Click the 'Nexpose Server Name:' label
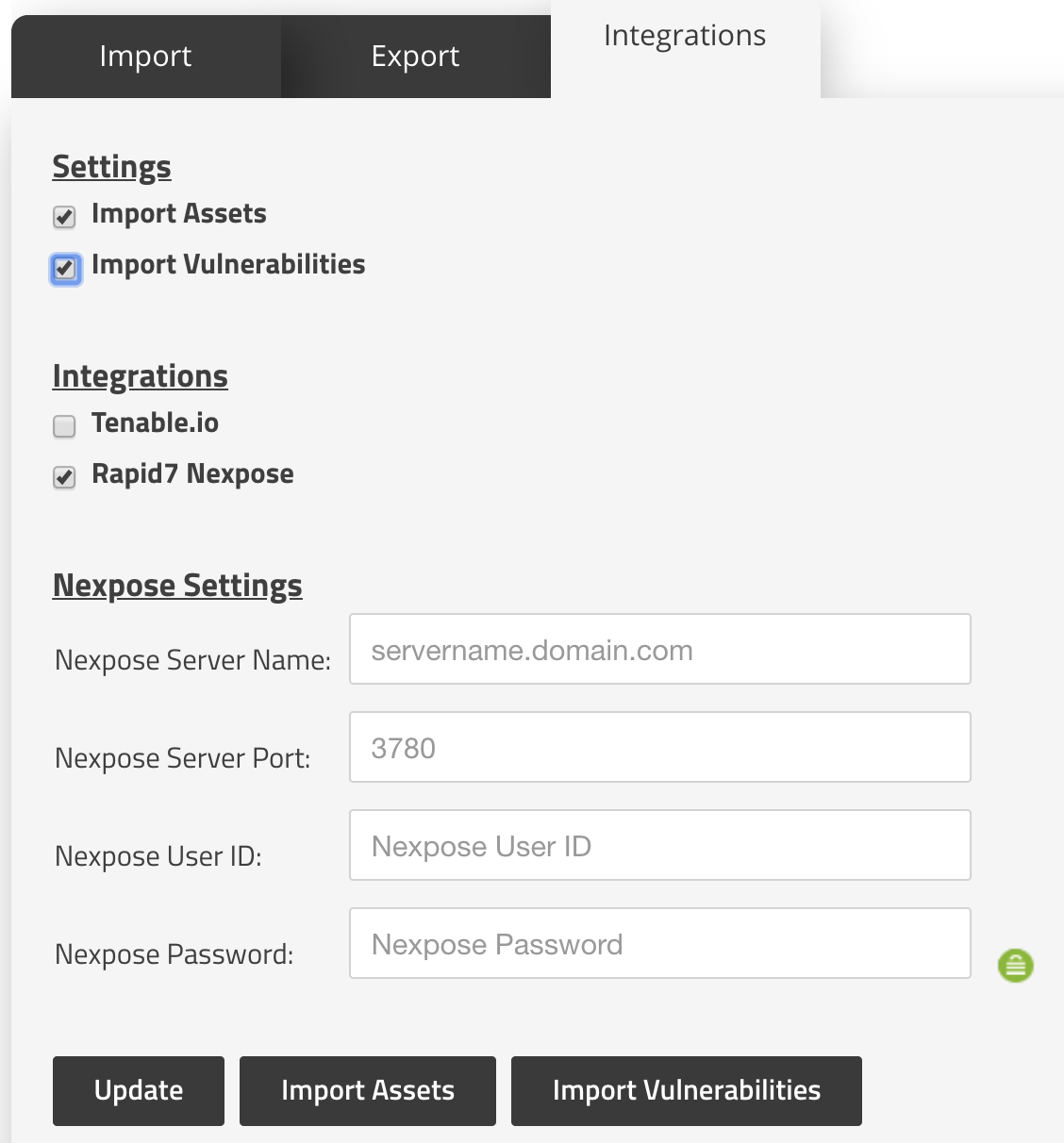 193,660
